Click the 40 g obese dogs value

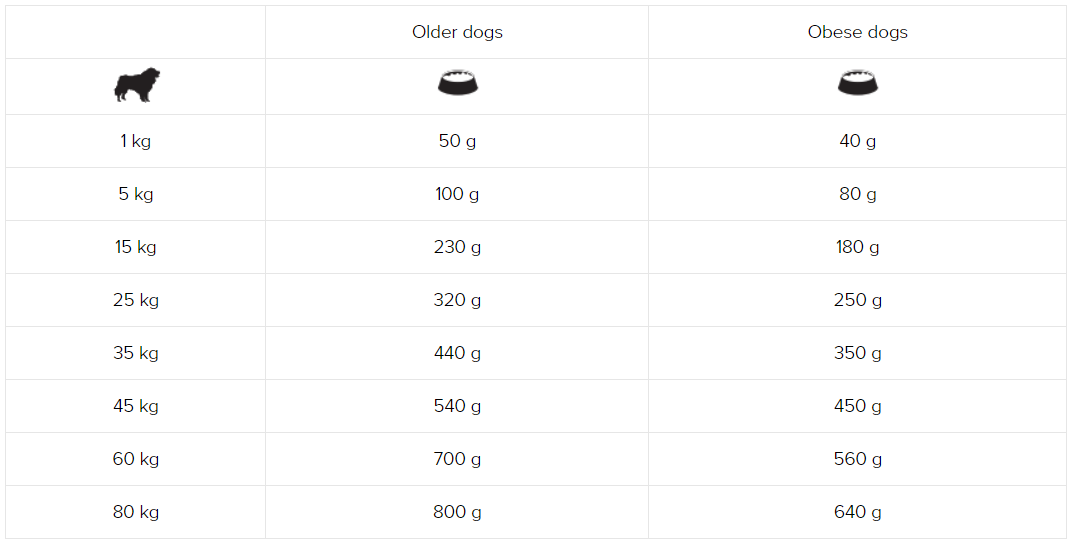coord(858,141)
